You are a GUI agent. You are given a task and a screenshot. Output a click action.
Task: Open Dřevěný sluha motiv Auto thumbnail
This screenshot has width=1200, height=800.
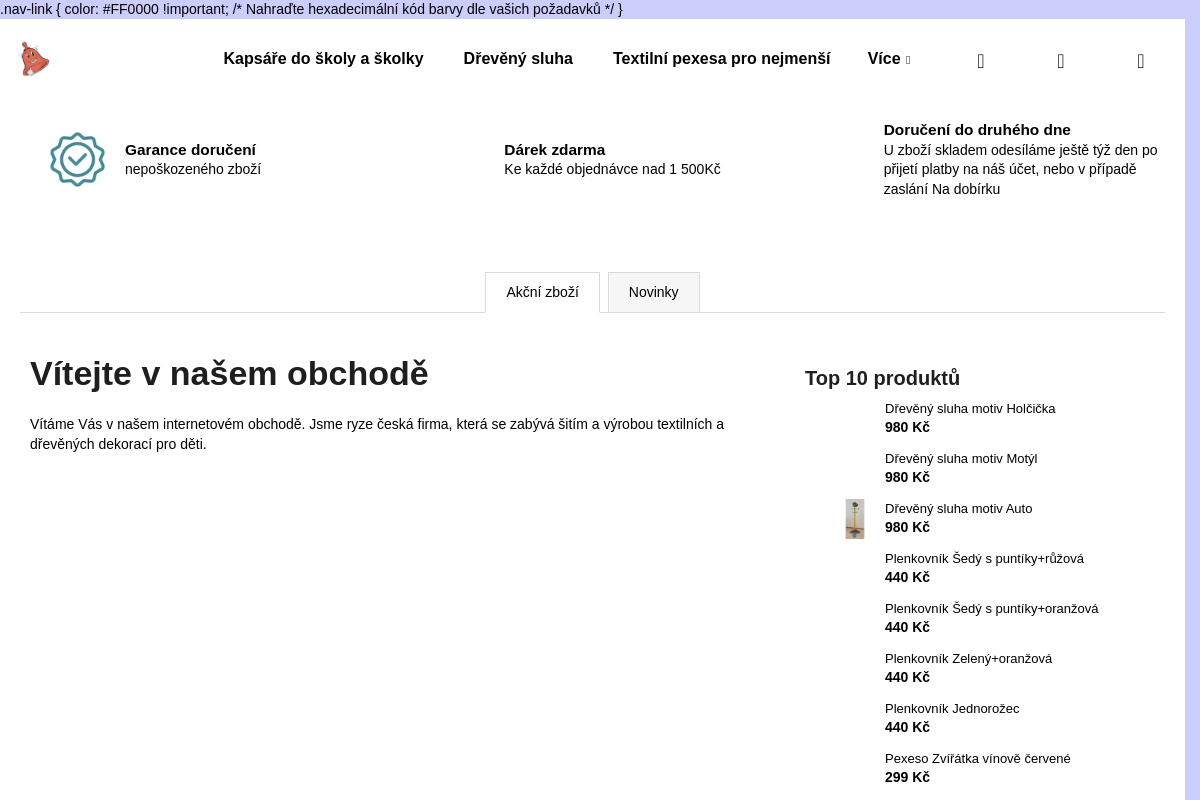coord(855,519)
